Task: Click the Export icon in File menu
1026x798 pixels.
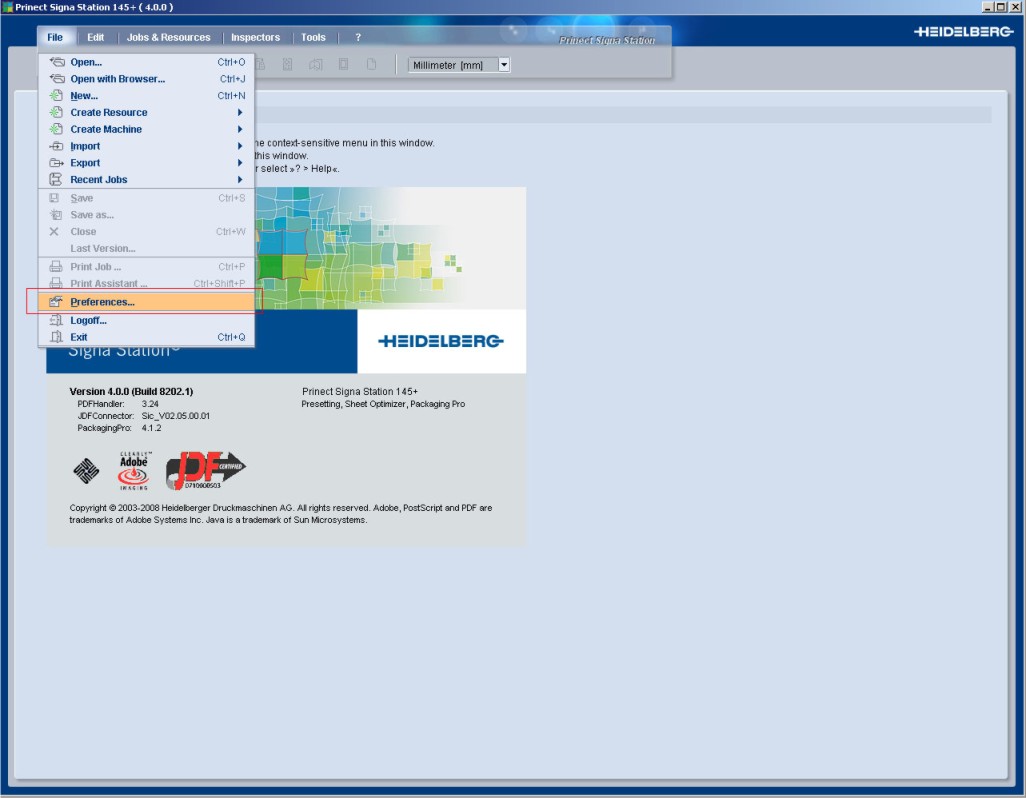Action: (57, 163)
